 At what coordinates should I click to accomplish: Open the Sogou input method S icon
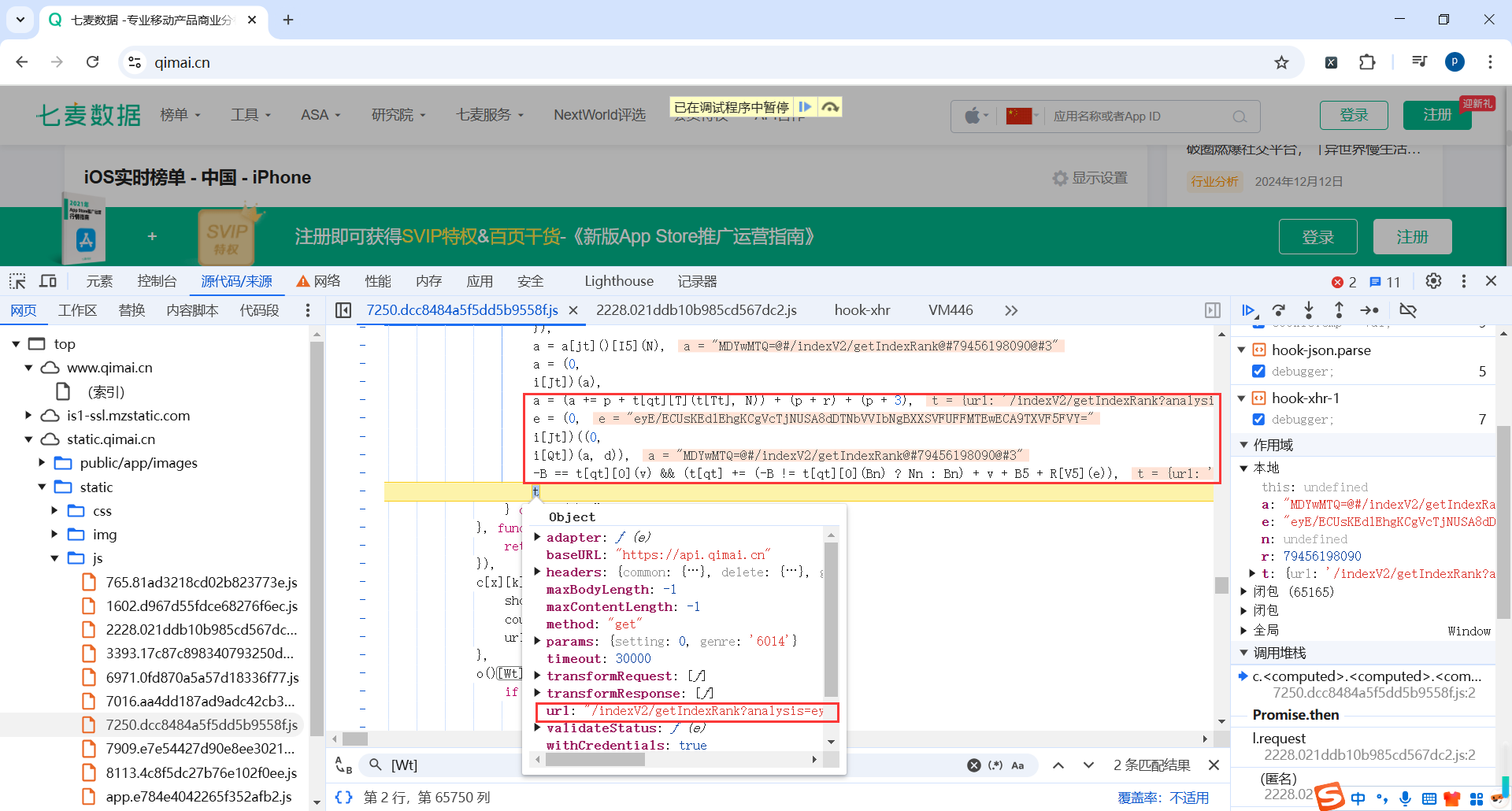point(1329,796)
